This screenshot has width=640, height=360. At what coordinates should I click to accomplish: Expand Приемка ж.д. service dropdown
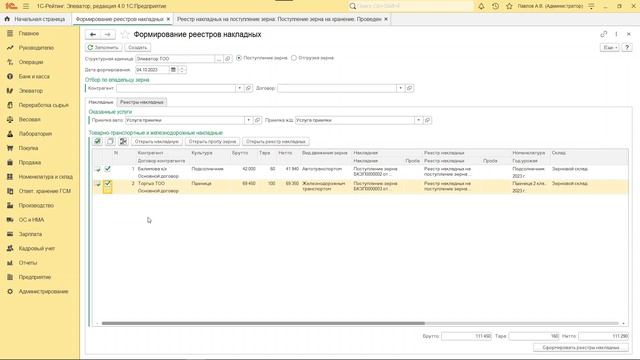click(x=418, y=120)
